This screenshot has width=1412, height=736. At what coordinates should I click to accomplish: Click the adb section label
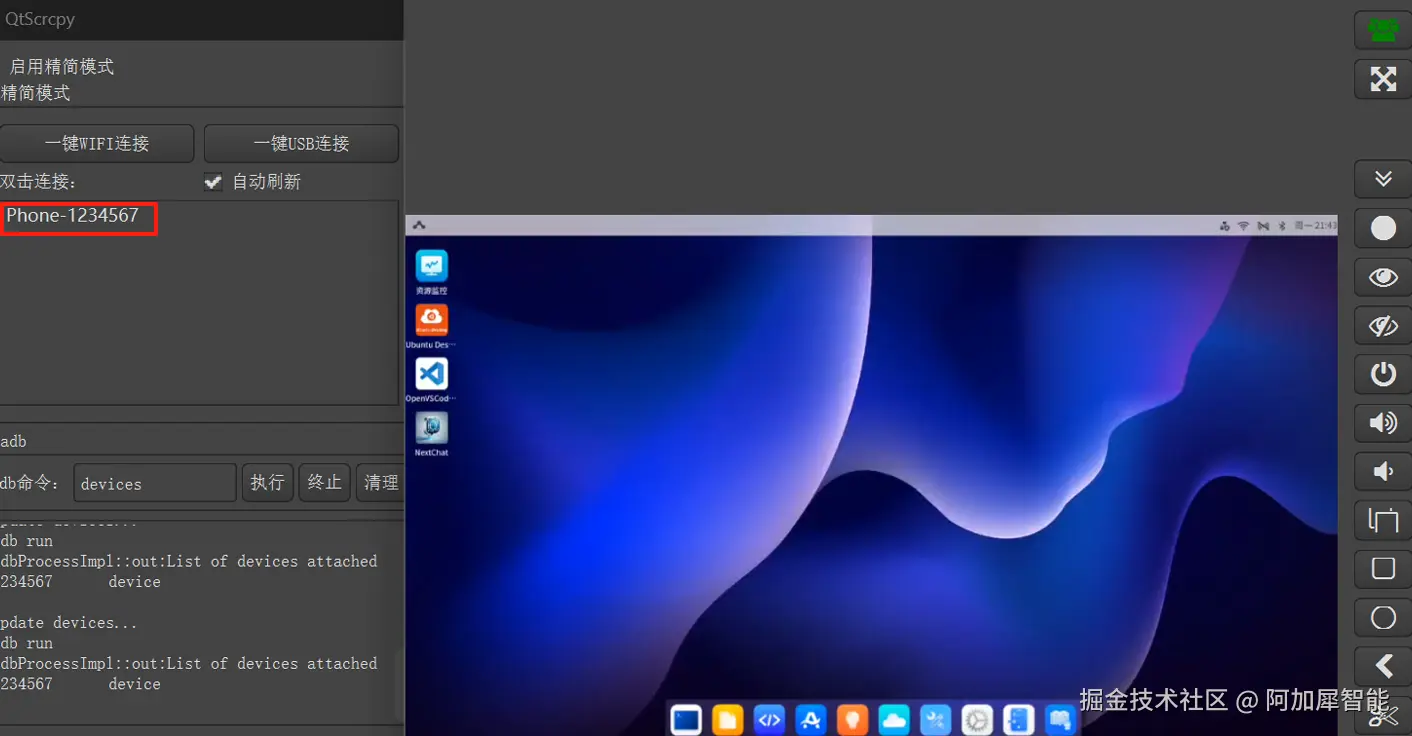14,441
